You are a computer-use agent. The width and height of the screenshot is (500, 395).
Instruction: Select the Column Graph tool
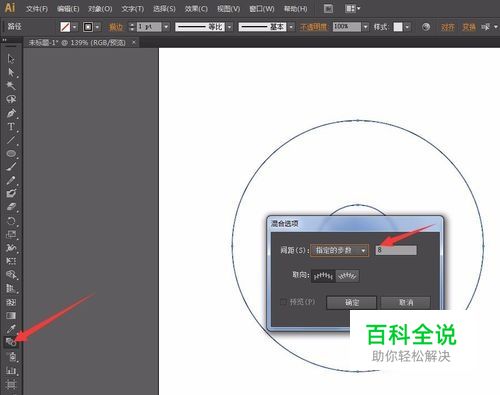[11, 370]
